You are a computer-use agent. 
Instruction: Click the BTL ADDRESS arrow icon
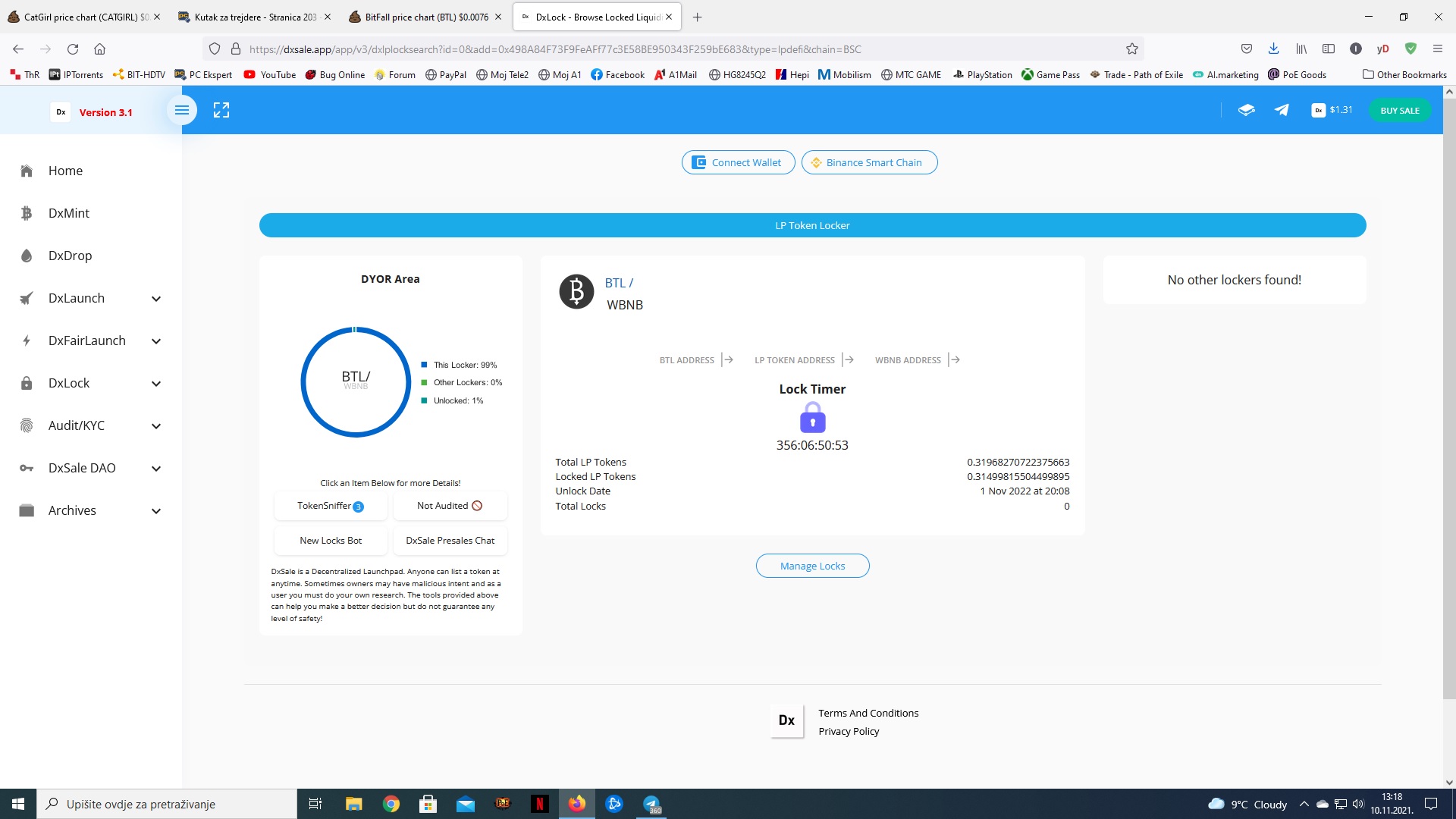[727, 360]
